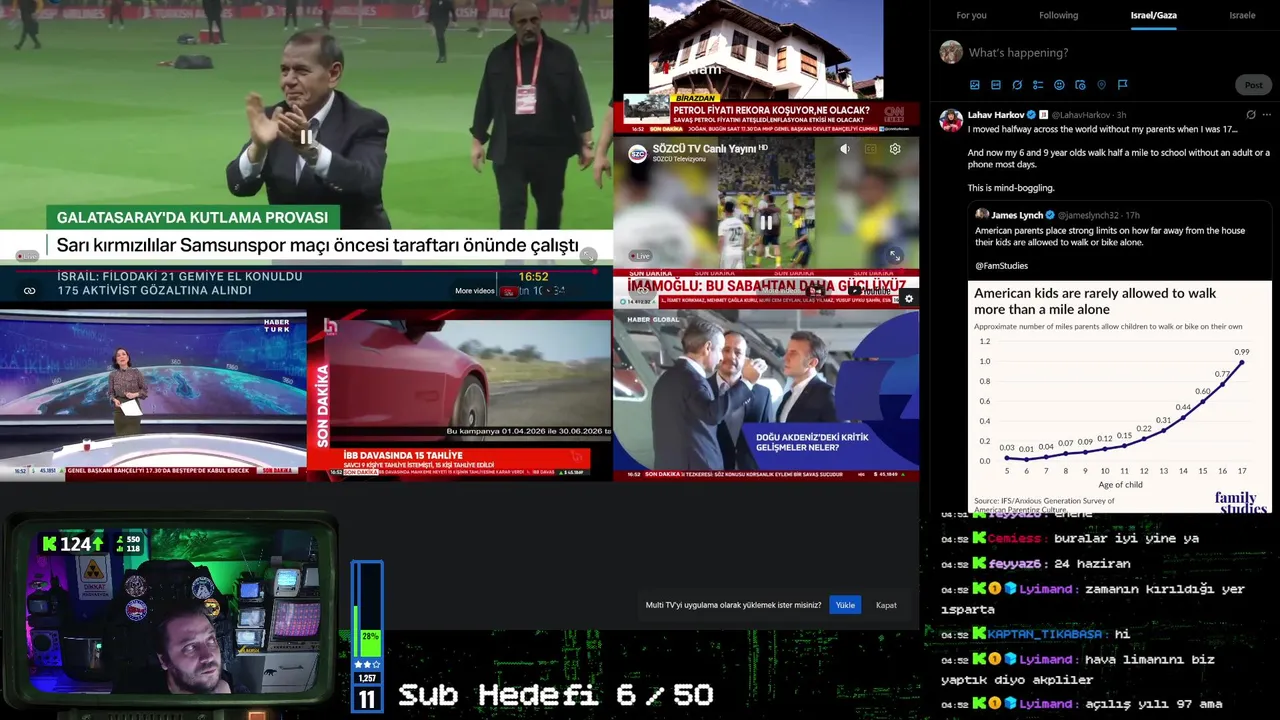The width and height of the screenshot is (1280, 720).
Task: Click Kapat to dismiss install prompt
Action: (886, 605)
